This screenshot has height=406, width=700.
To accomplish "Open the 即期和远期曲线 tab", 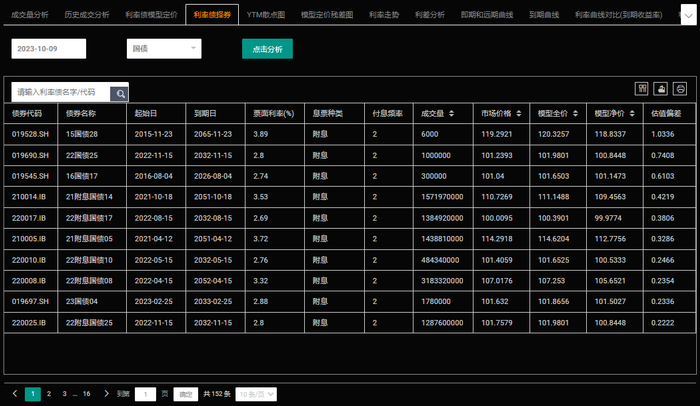I will point(487,15).
